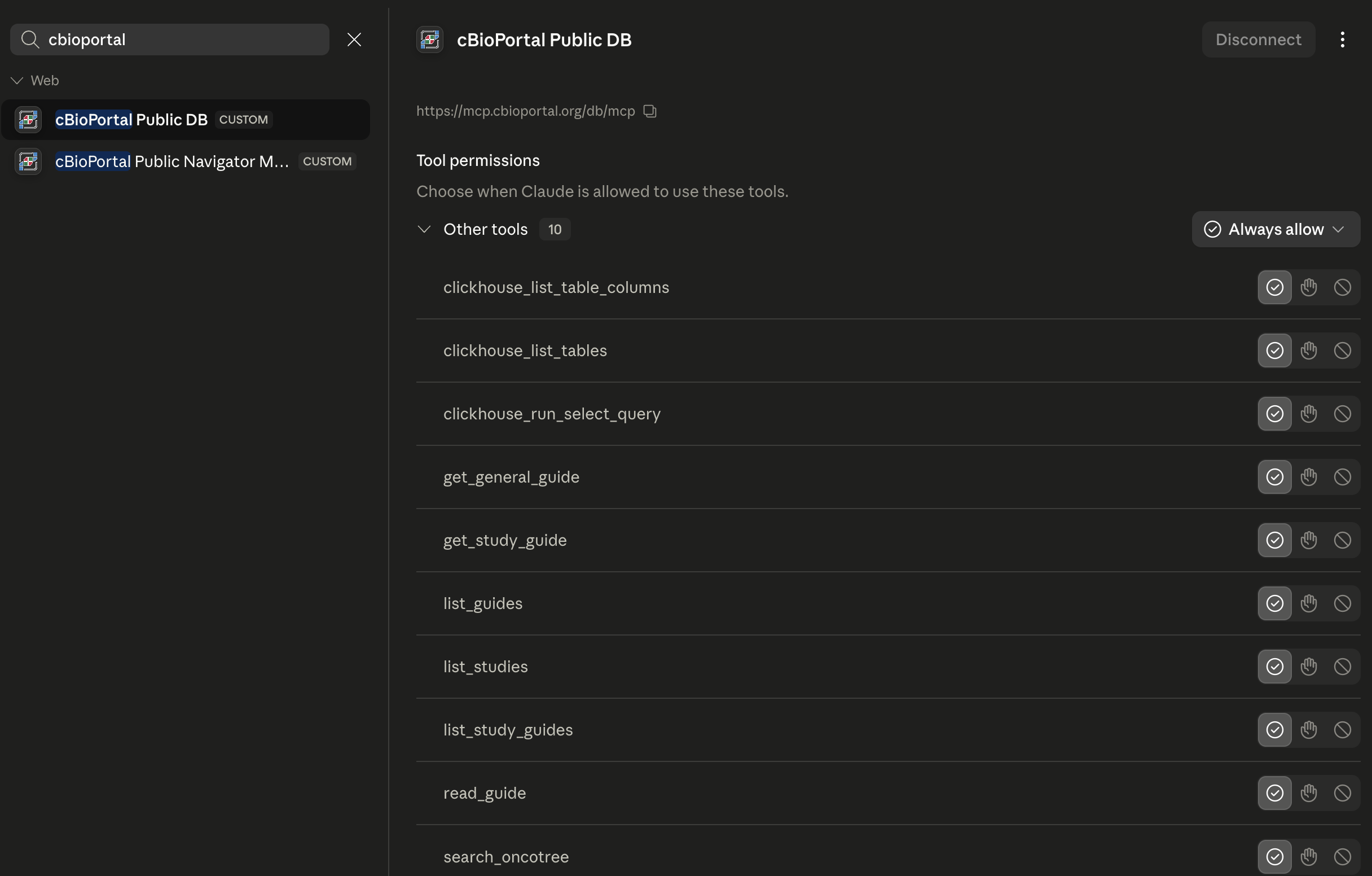The width and height of the screenshot is (1372, 876).
Task: Always allow clickhouse_list_tables
Action: (x=1274, y=351)
